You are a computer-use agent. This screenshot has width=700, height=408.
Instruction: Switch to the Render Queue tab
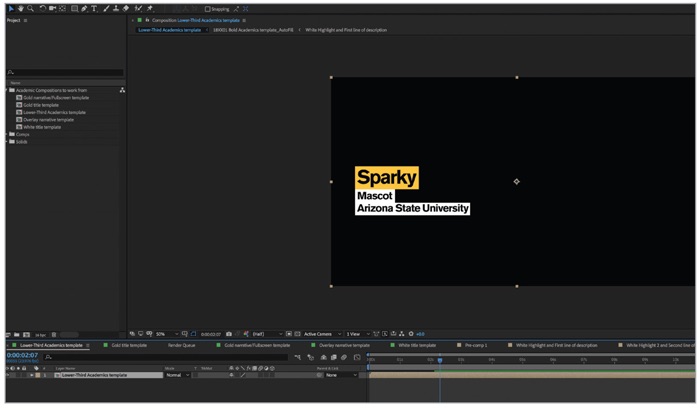(x=181, y=345)
